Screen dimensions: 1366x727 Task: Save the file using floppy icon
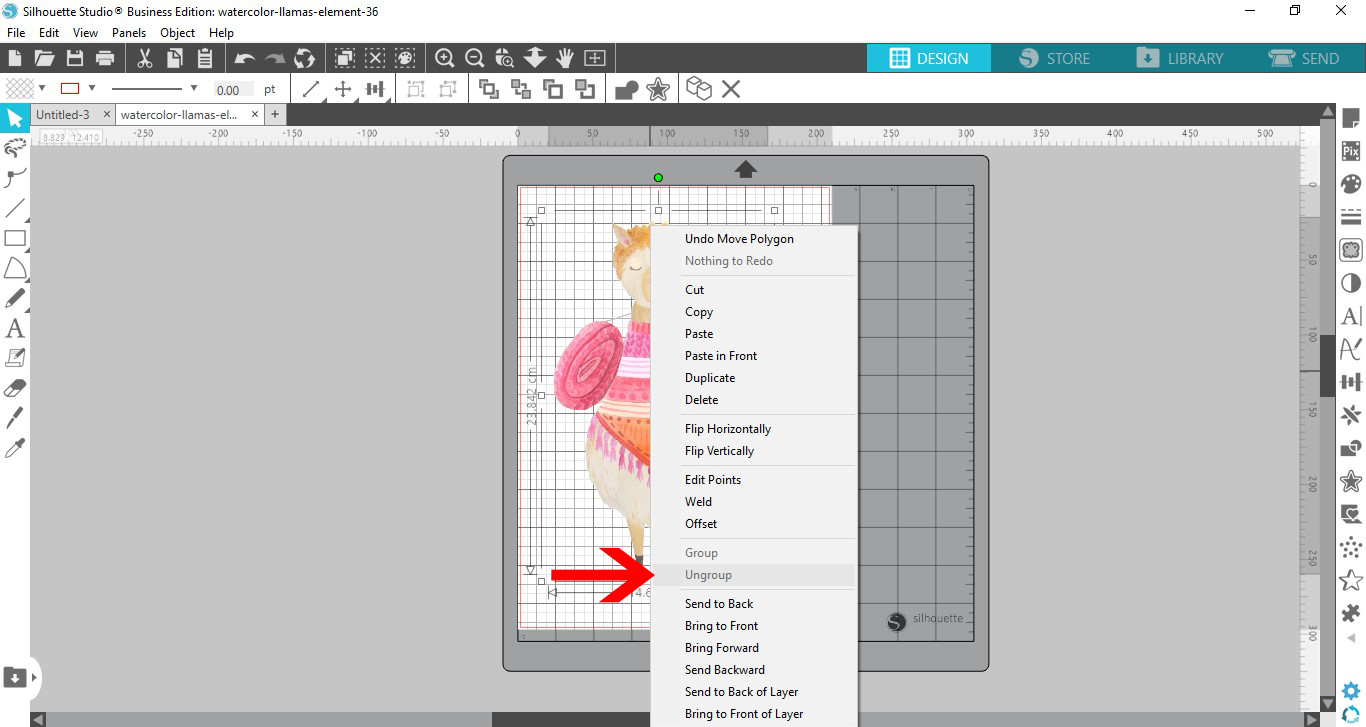coord(74,58)
